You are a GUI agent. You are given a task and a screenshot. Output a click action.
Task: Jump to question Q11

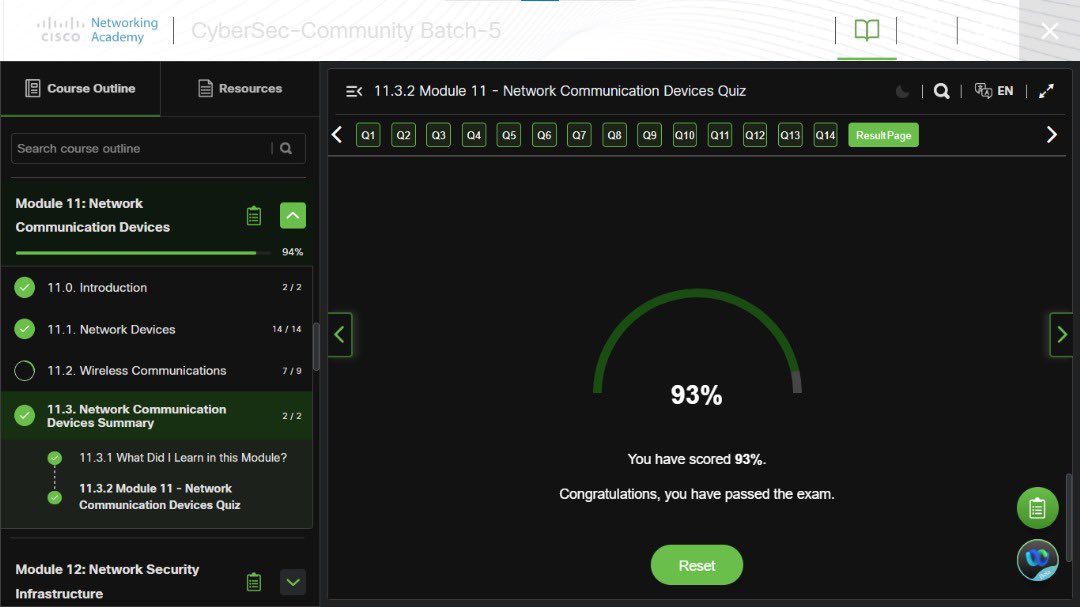[x=720, y=135]
